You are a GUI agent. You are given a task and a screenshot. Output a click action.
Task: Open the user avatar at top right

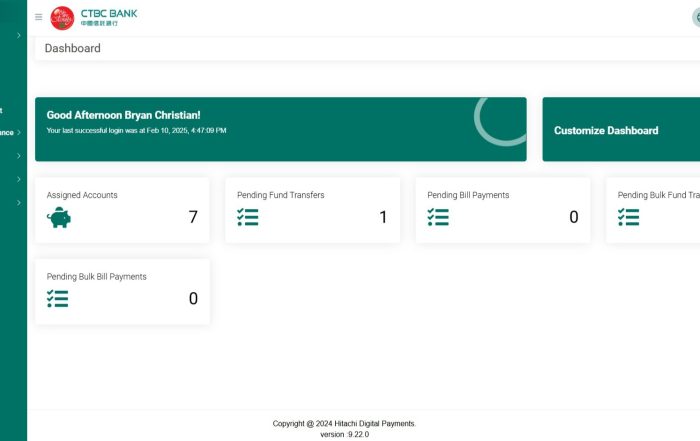point(696,17)
